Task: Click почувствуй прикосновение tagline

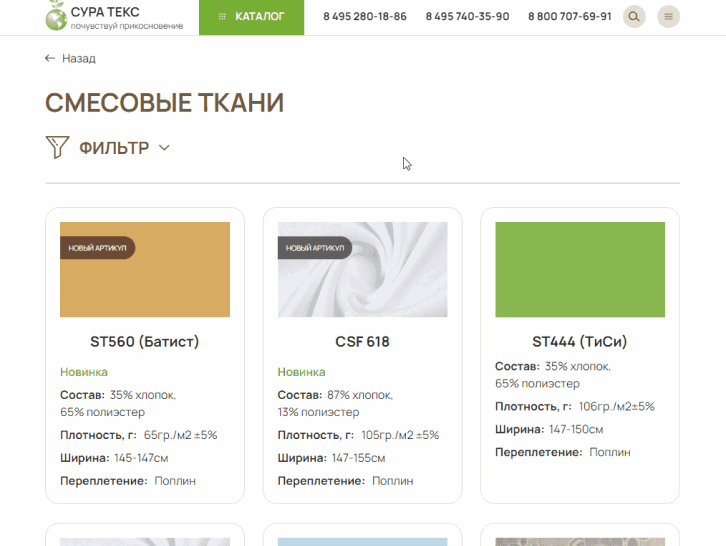Action: click(127, 26)
